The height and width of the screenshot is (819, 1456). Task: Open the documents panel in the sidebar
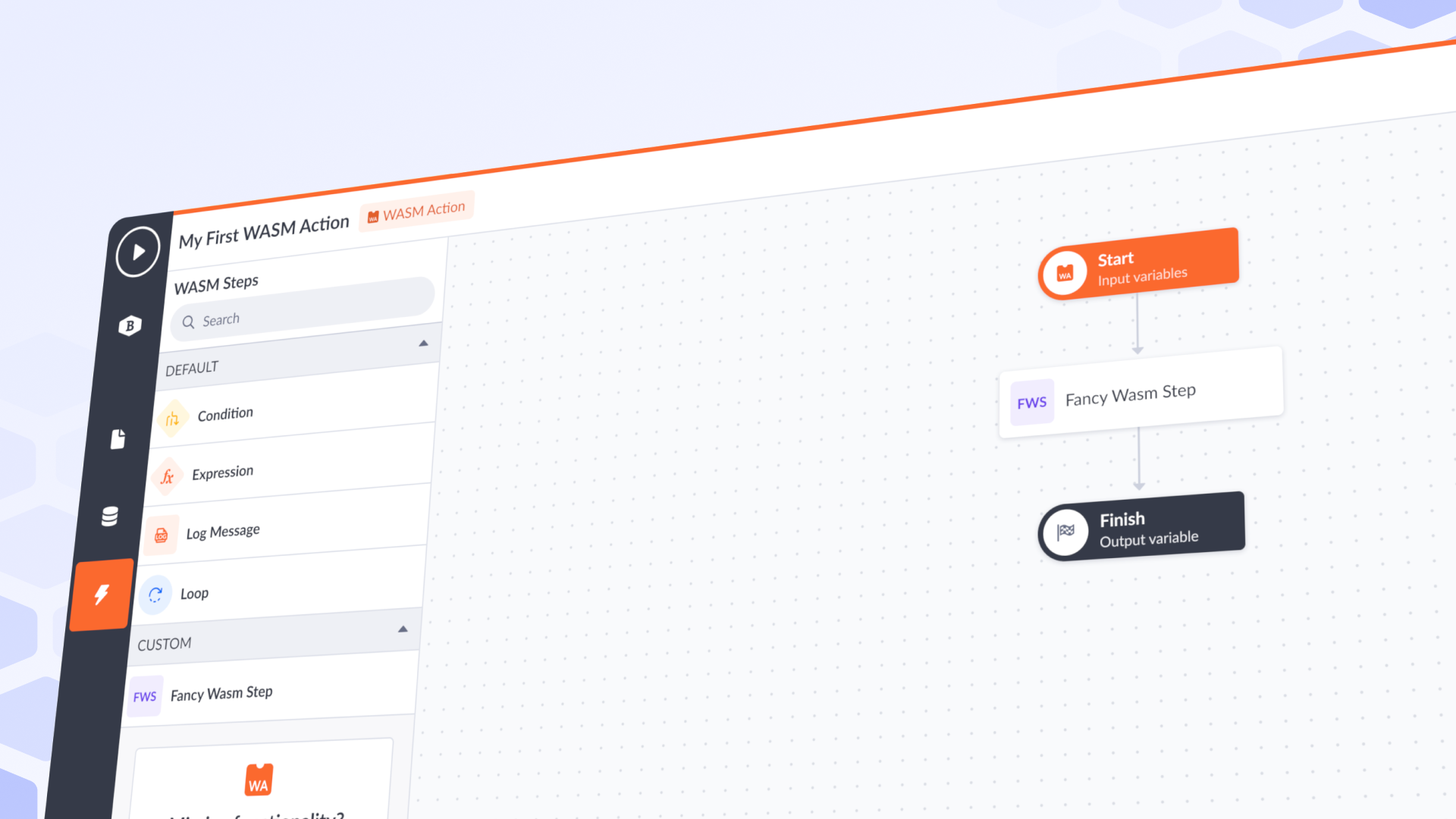[x=118, y=438]
